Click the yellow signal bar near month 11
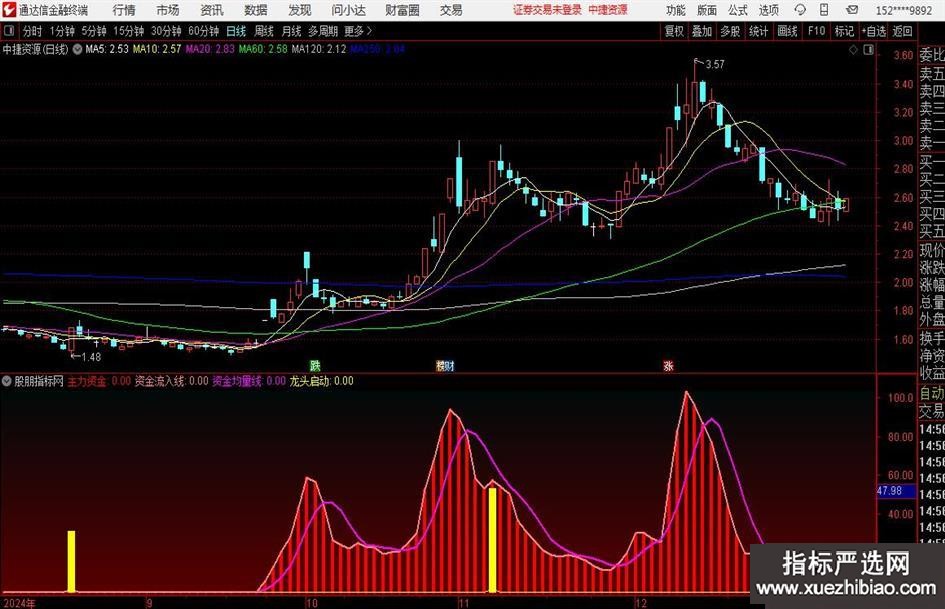Image resolution: width=945 pixels, height=609 pixels. tap(492, 540)
